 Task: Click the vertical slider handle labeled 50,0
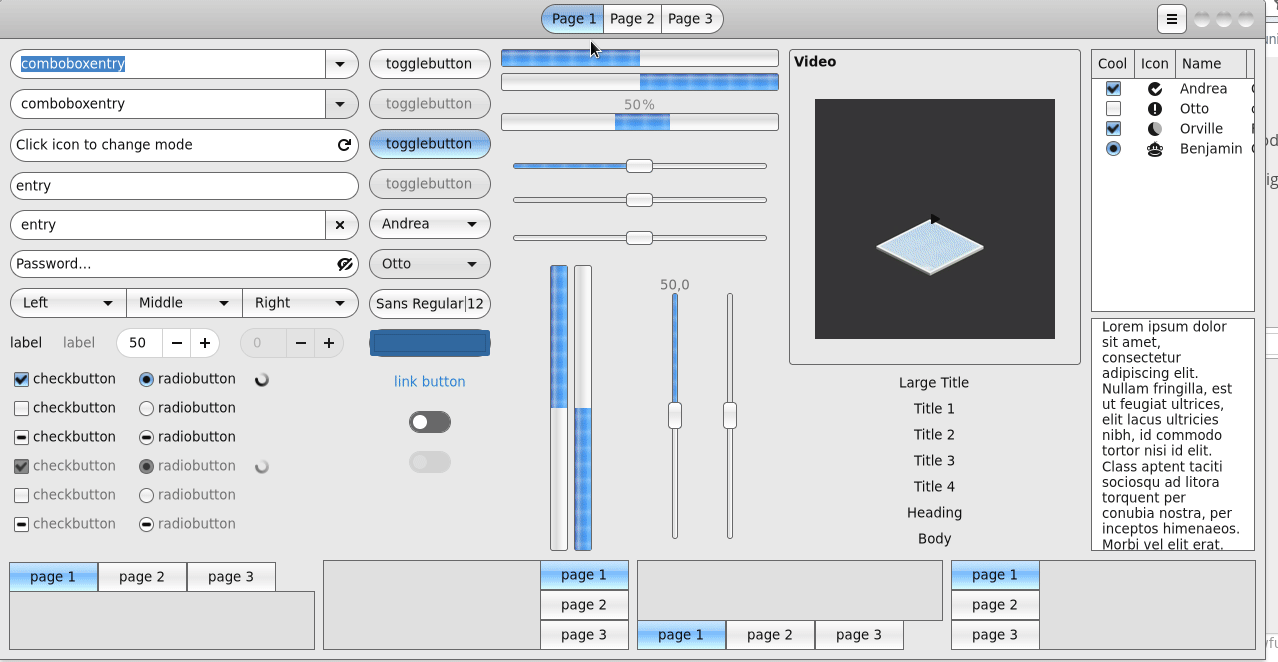(x=675, y=415)
